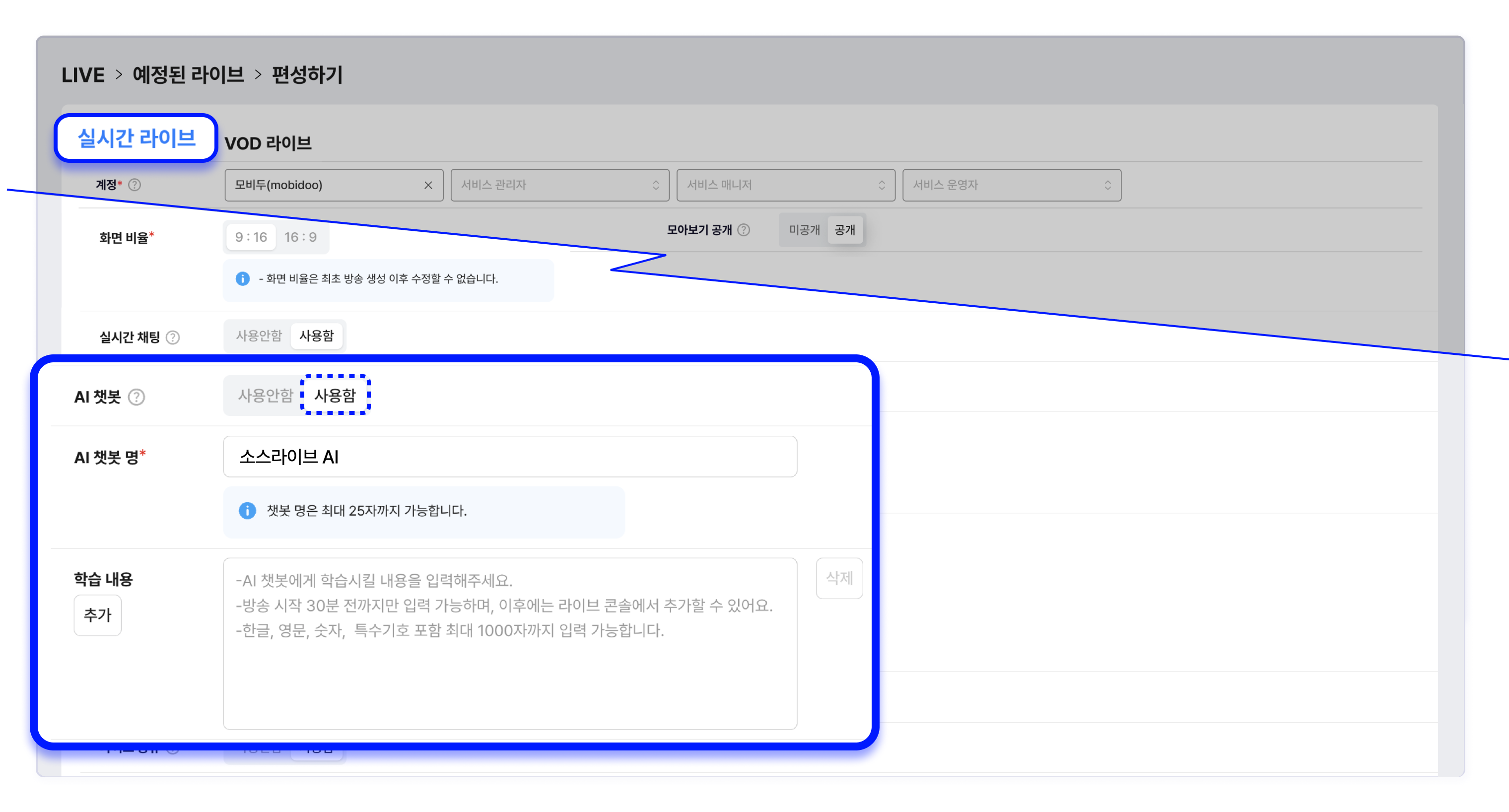Click help icon beside AI 챗봇 label
This screenshot has width=1509, height=812.
click(x=137, y=397)
